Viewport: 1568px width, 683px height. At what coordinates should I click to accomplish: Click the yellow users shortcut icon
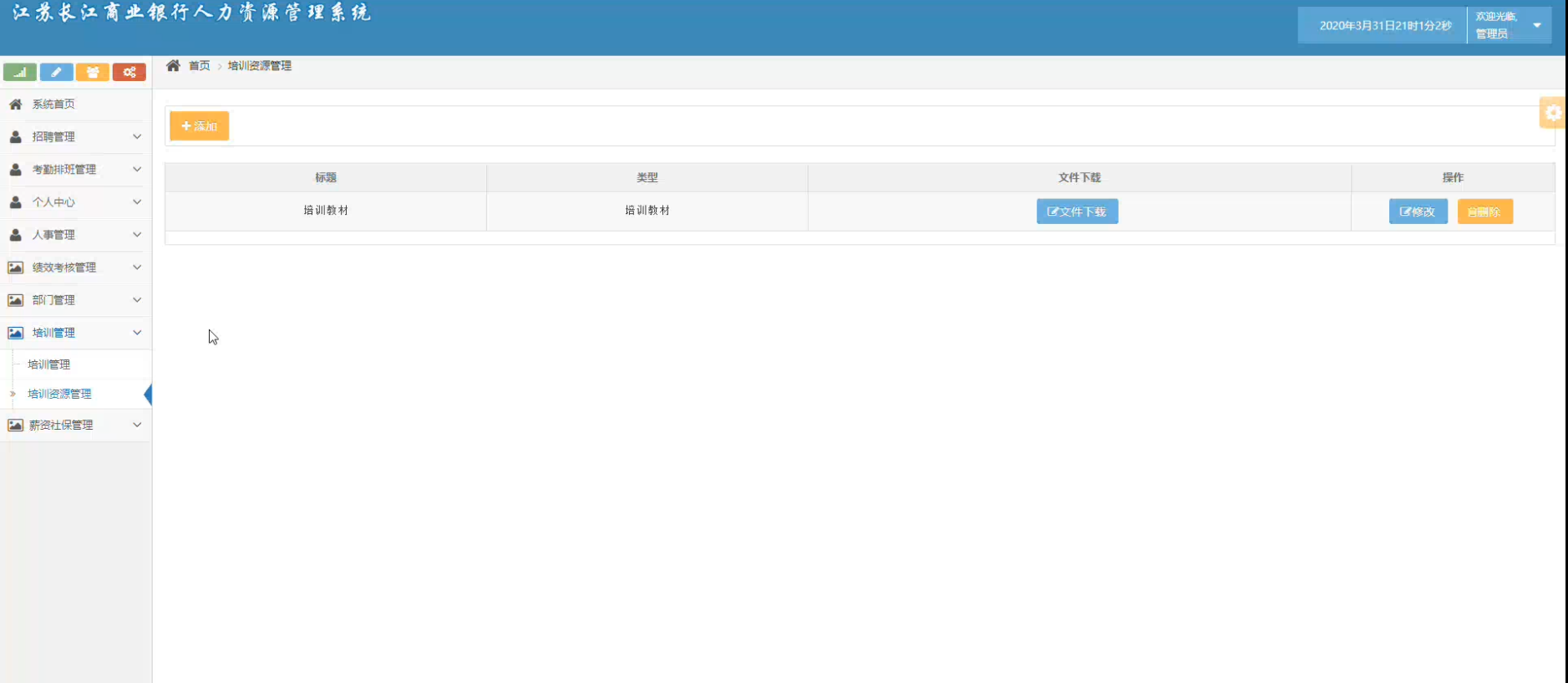[93, 72]
